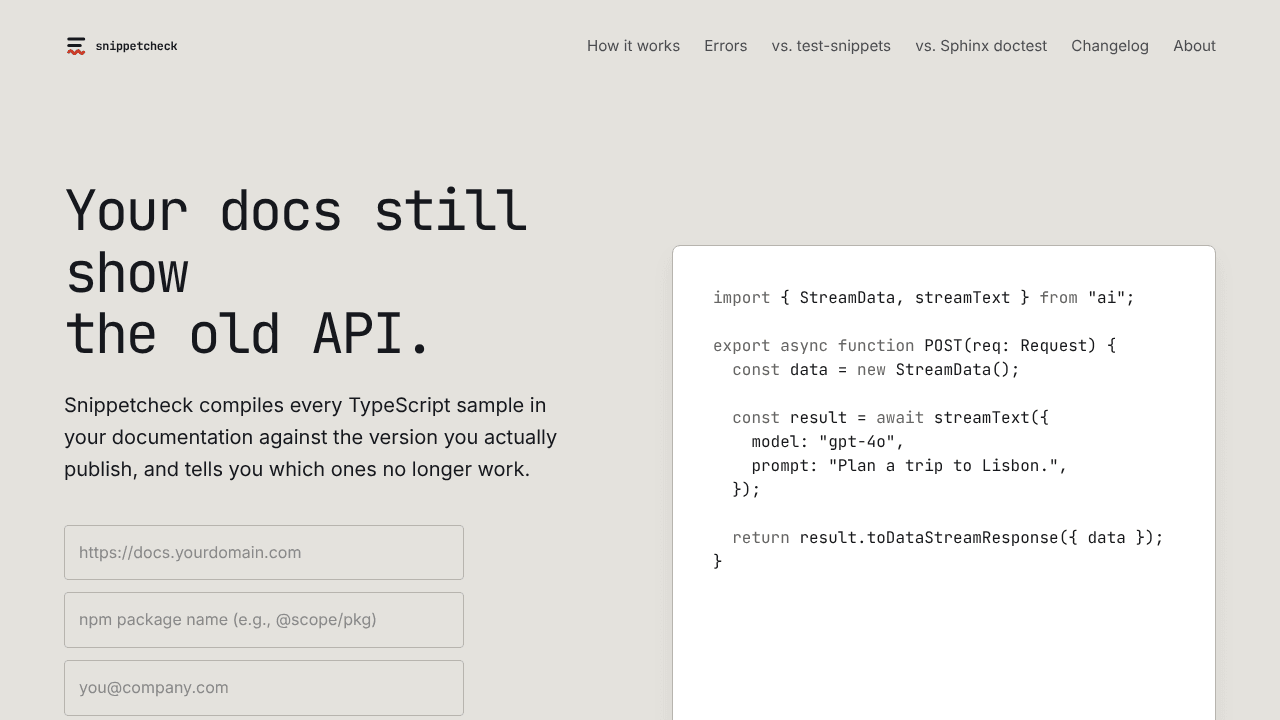Click the snippetcheck logo icon
This screenshot has height=720, width=1280.
click(x=76, y=46)
